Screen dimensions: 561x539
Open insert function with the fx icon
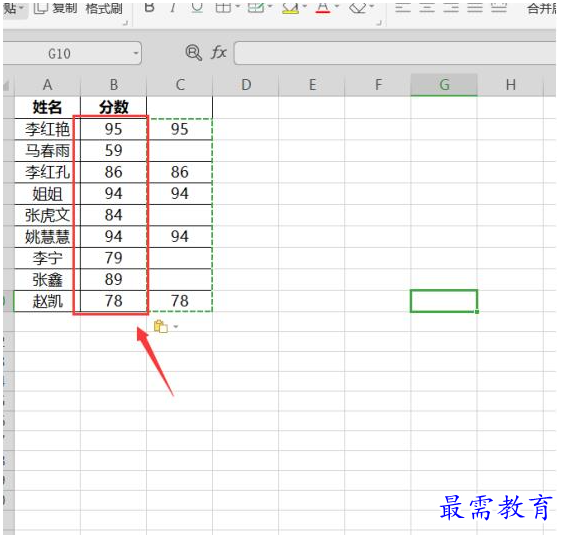pyautogui.click(x=219, y=53)
